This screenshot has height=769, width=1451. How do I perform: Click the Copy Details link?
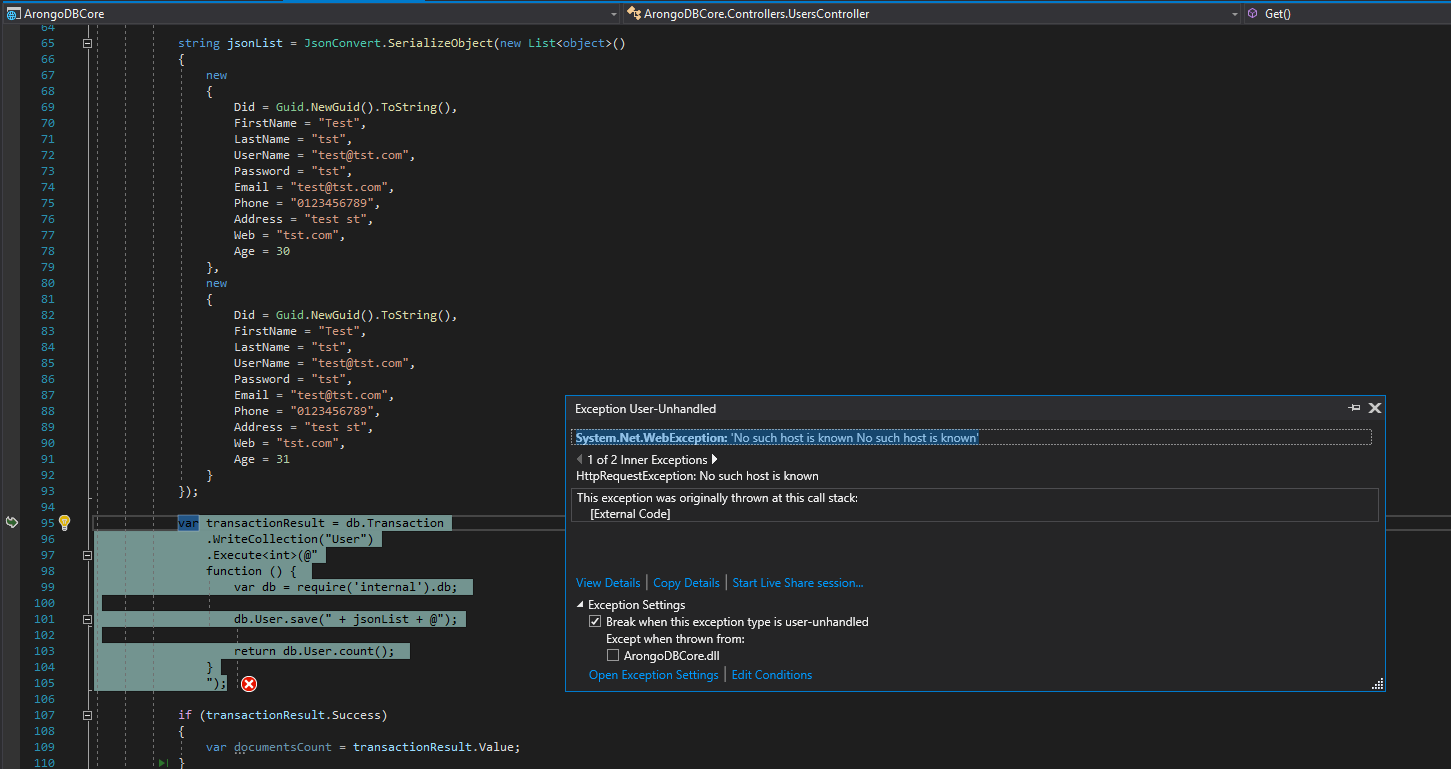tap(686, 583)
